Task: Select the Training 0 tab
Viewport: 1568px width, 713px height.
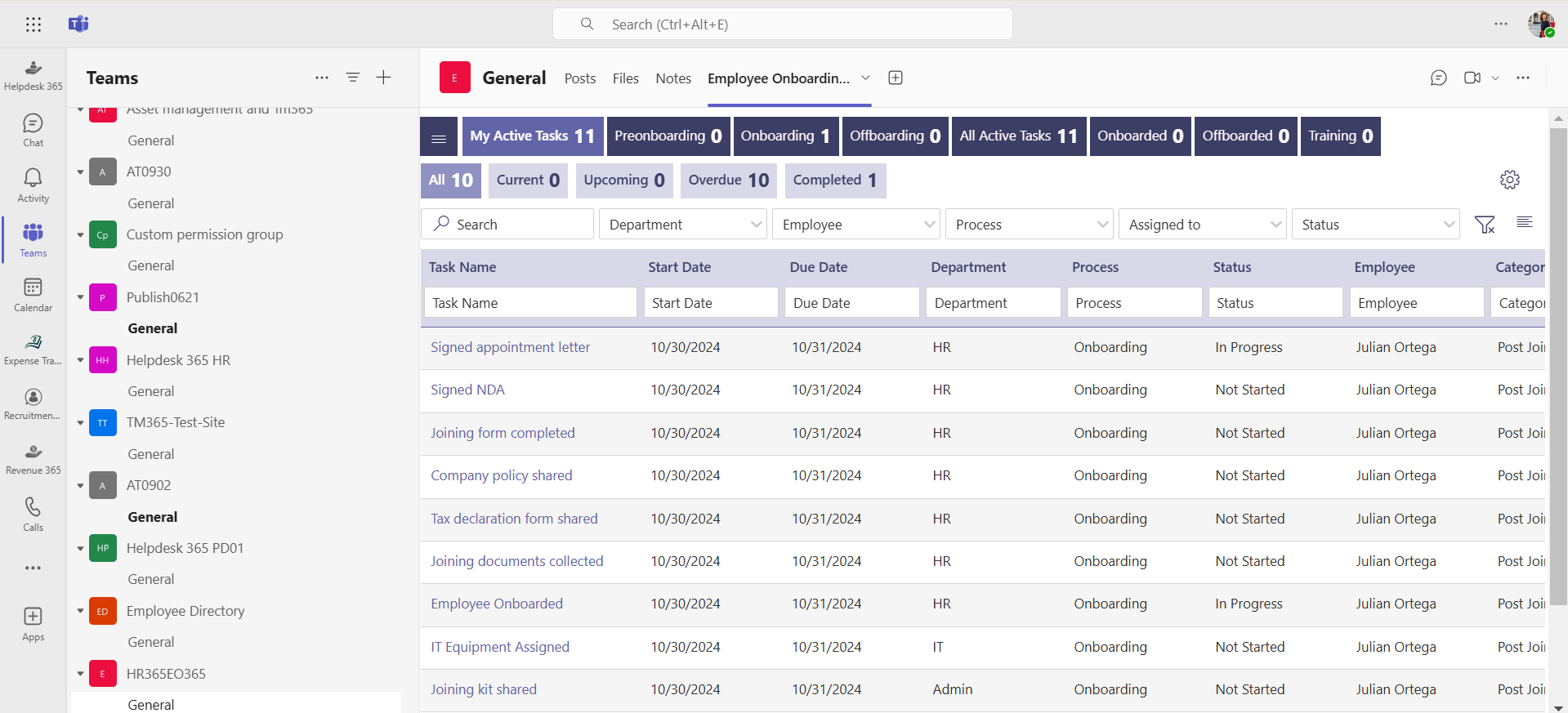Action: [1341, 136]
